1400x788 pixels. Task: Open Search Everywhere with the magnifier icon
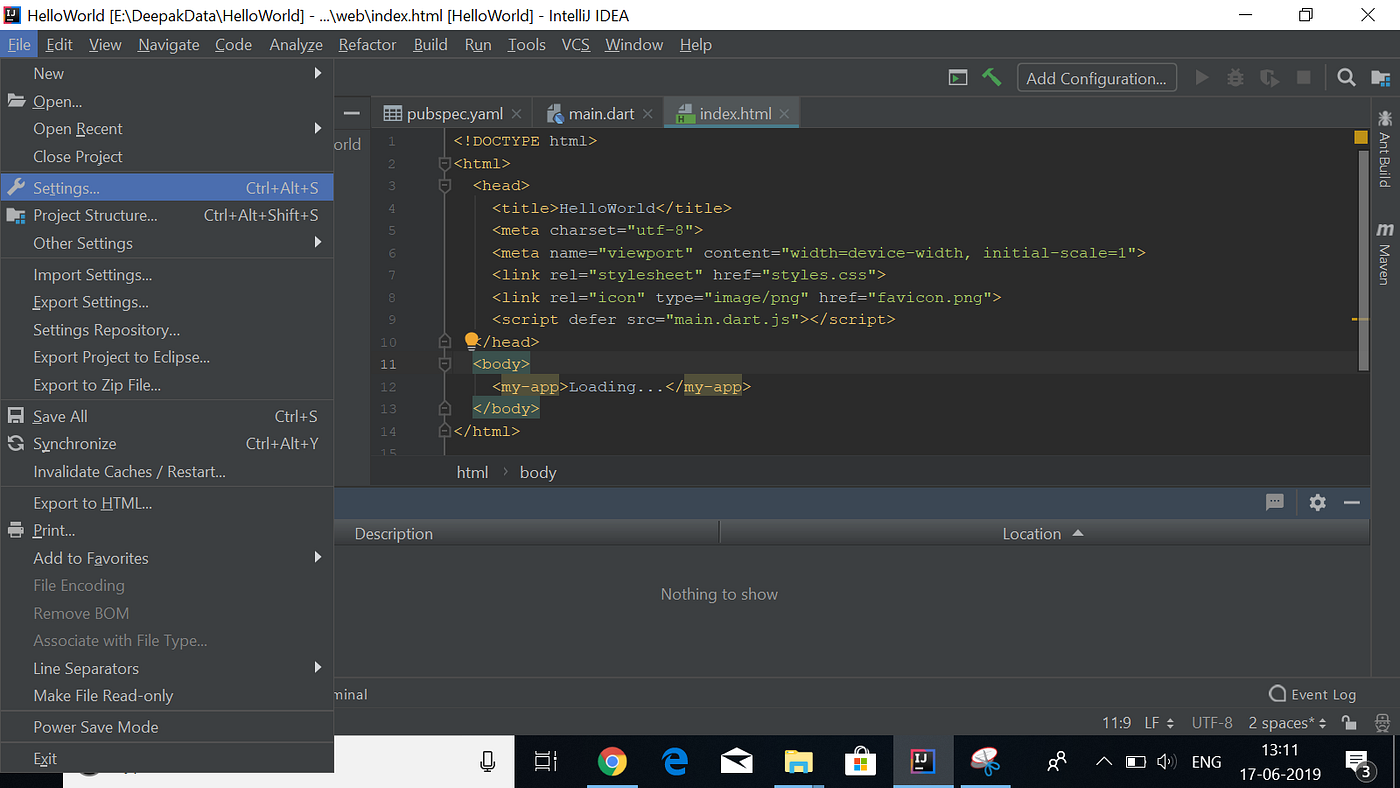pyautogui.click(x=1346, y=77)
